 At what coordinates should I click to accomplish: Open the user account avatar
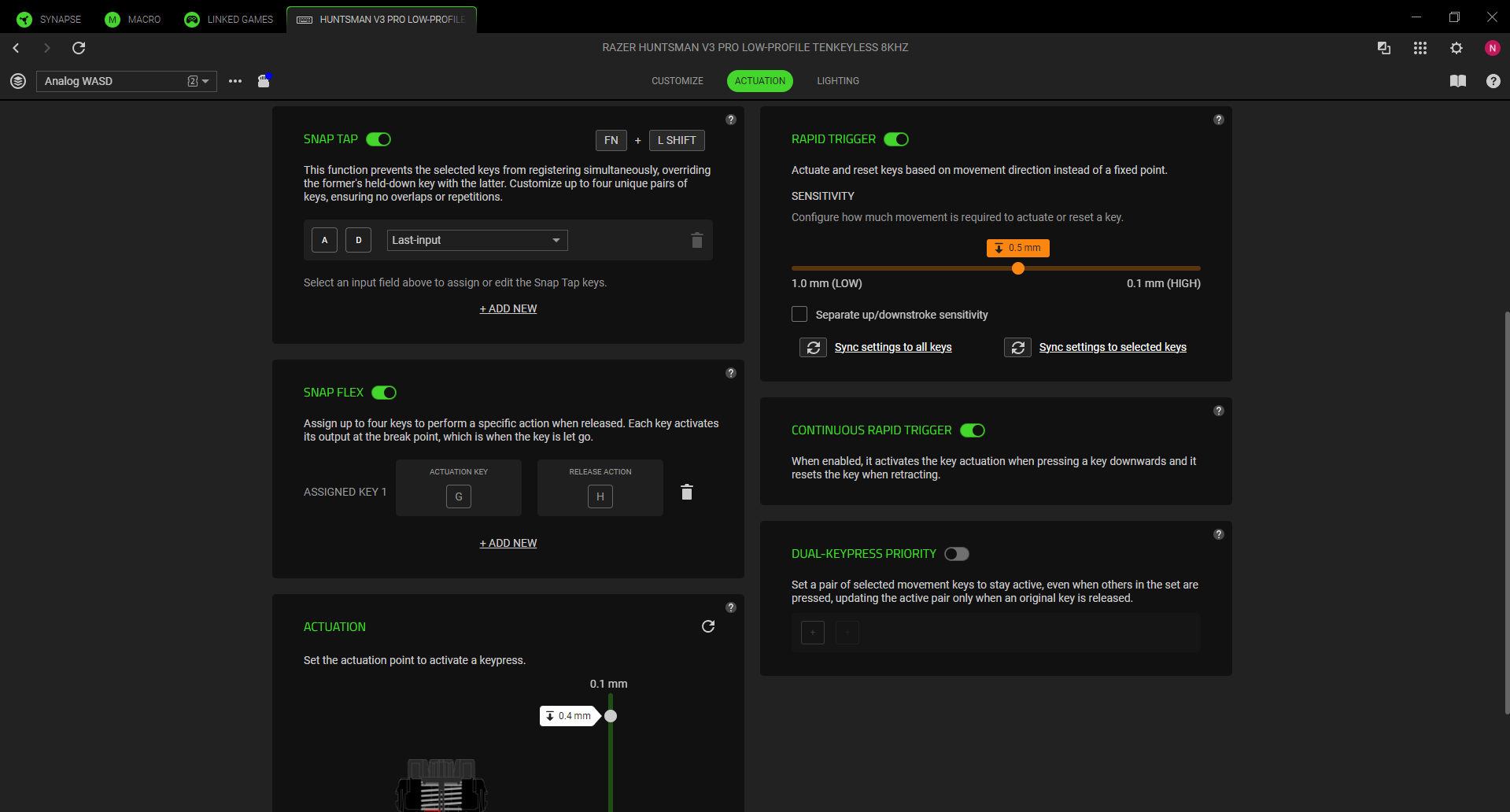(1493, 48)
